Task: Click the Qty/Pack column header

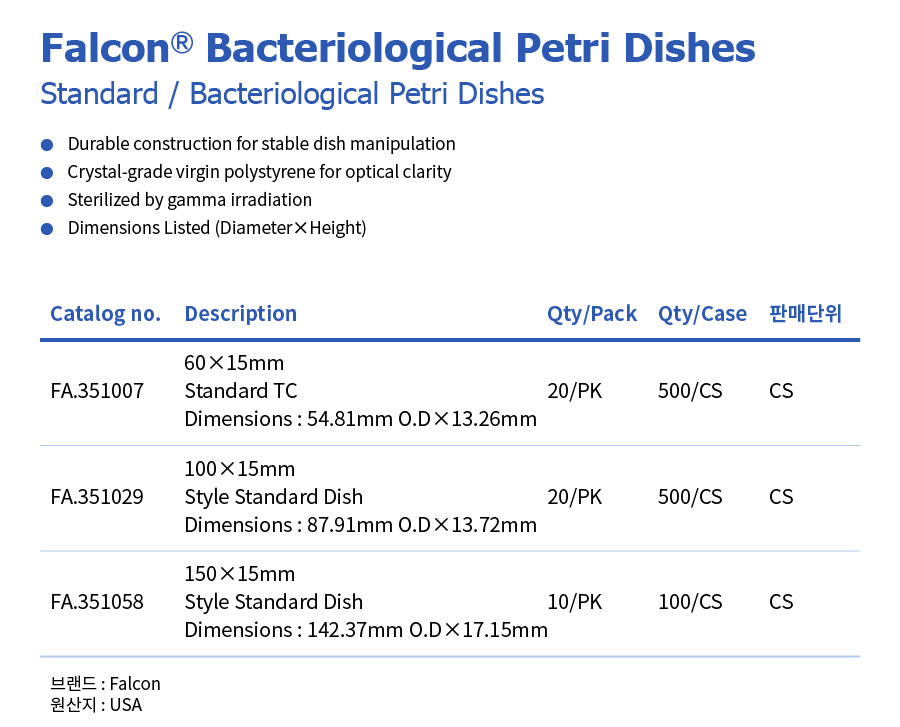Action: (591, 314)
